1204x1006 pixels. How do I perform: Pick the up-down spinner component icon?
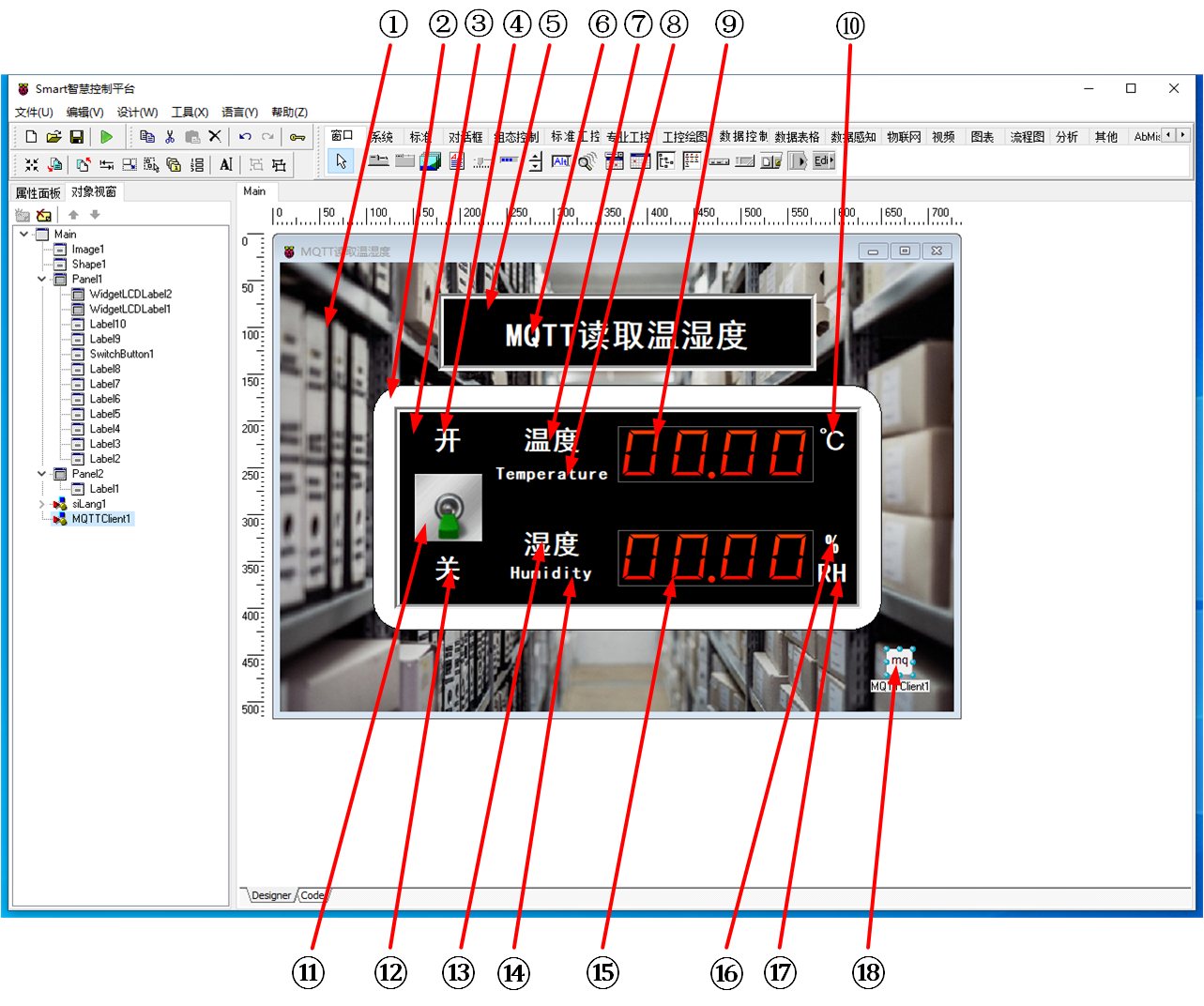[x=535, y=161]
